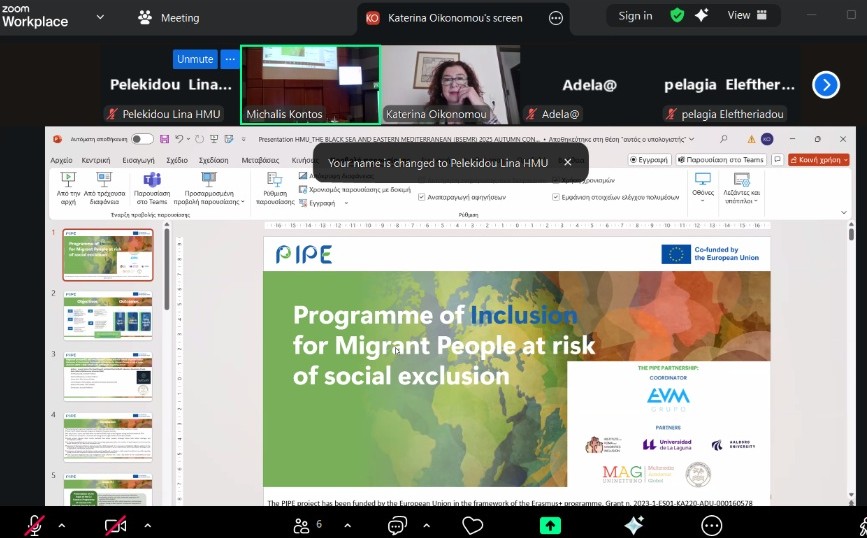Open the participants panel icon
The width and height of the screenshot is (867, 538).
click(x=301, y=525)
